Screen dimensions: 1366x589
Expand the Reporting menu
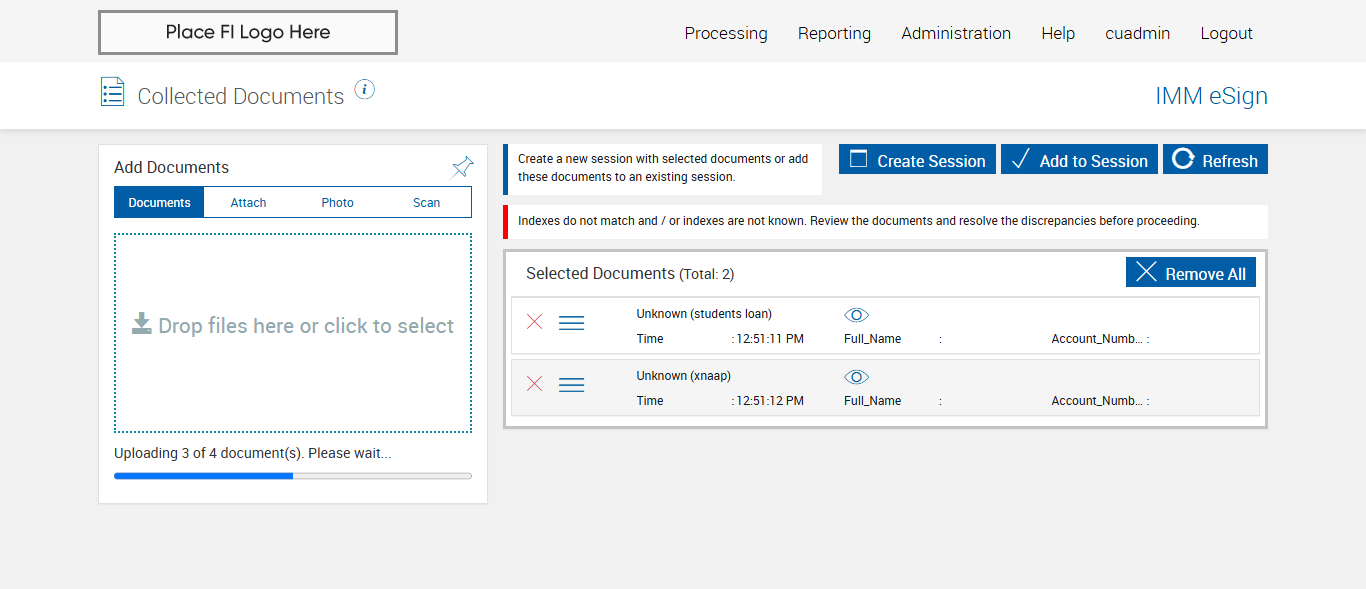coord(834,33)
